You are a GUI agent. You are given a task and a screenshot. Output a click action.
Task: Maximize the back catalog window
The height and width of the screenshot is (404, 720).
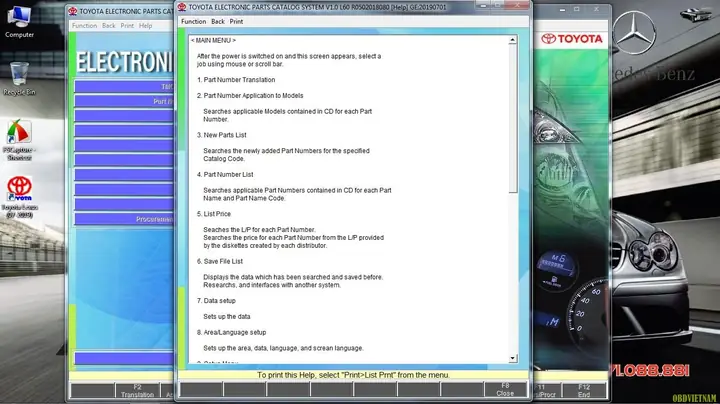577,10
